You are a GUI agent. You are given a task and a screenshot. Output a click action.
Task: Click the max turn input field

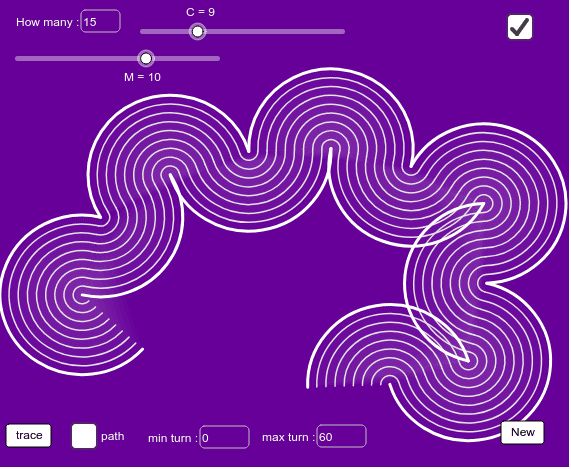coord(342,436)
